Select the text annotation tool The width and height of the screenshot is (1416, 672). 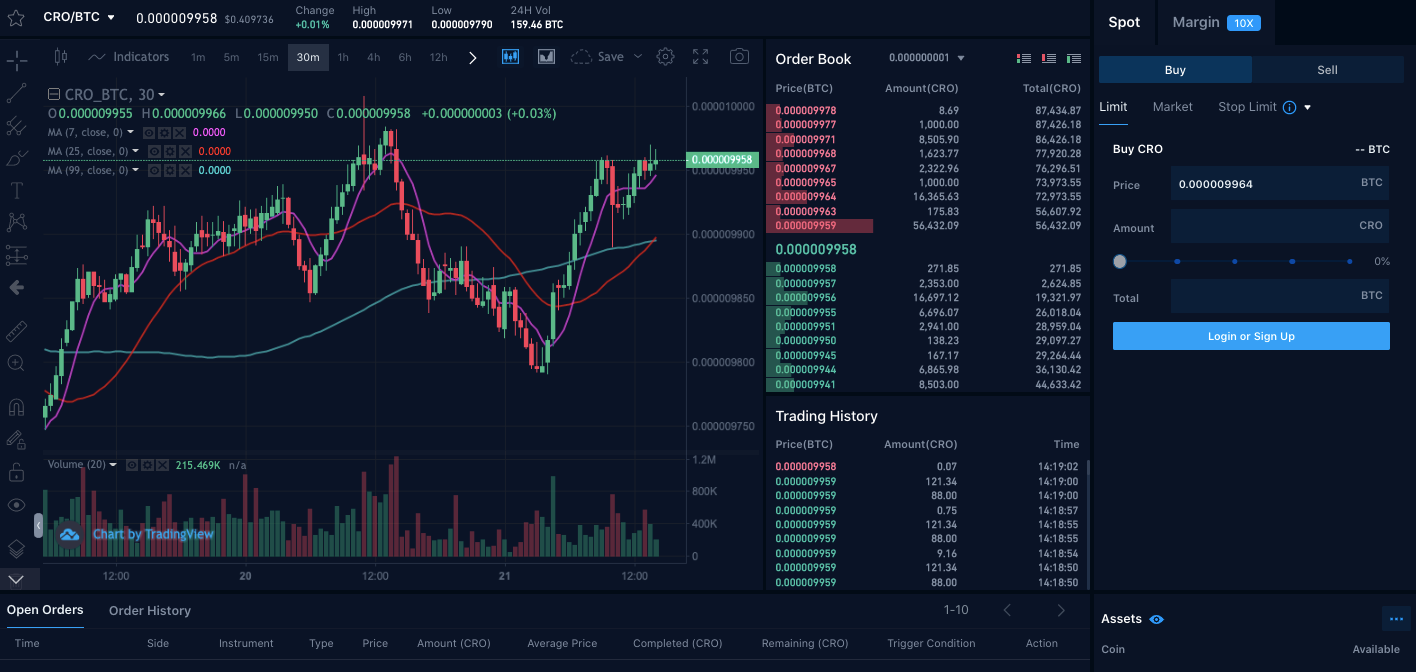click(x=16, y=188)
